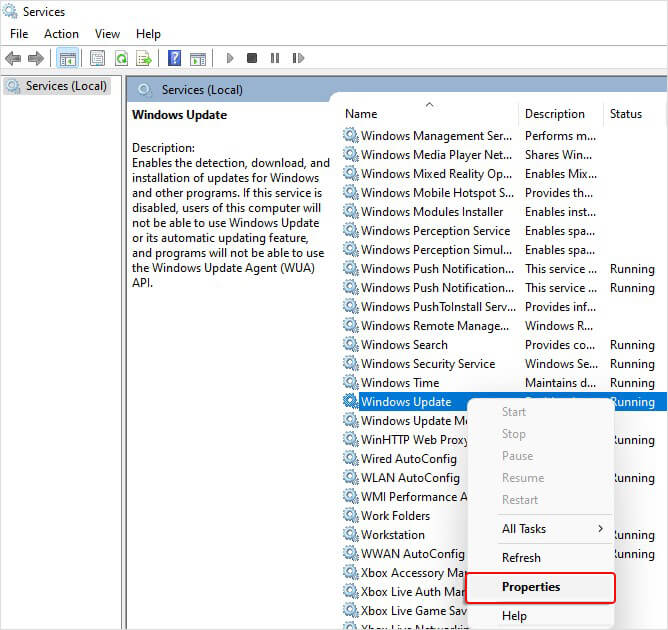
Task: Click gear icon beside WLAN AutoConfig
Action: click(351, 478)
